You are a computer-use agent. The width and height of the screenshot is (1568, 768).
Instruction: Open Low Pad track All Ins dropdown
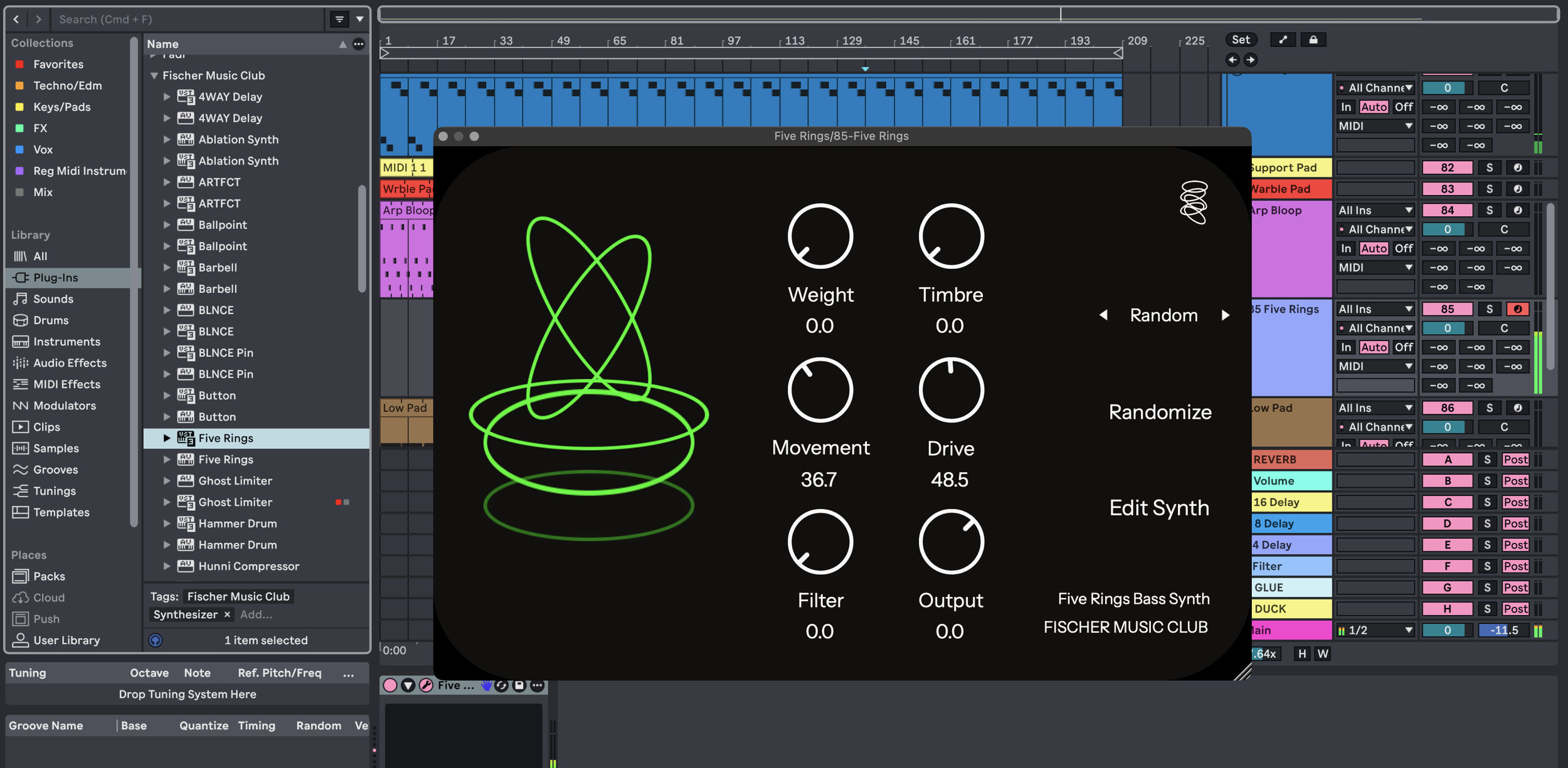pyautogui.click(x=1375, y=408)
